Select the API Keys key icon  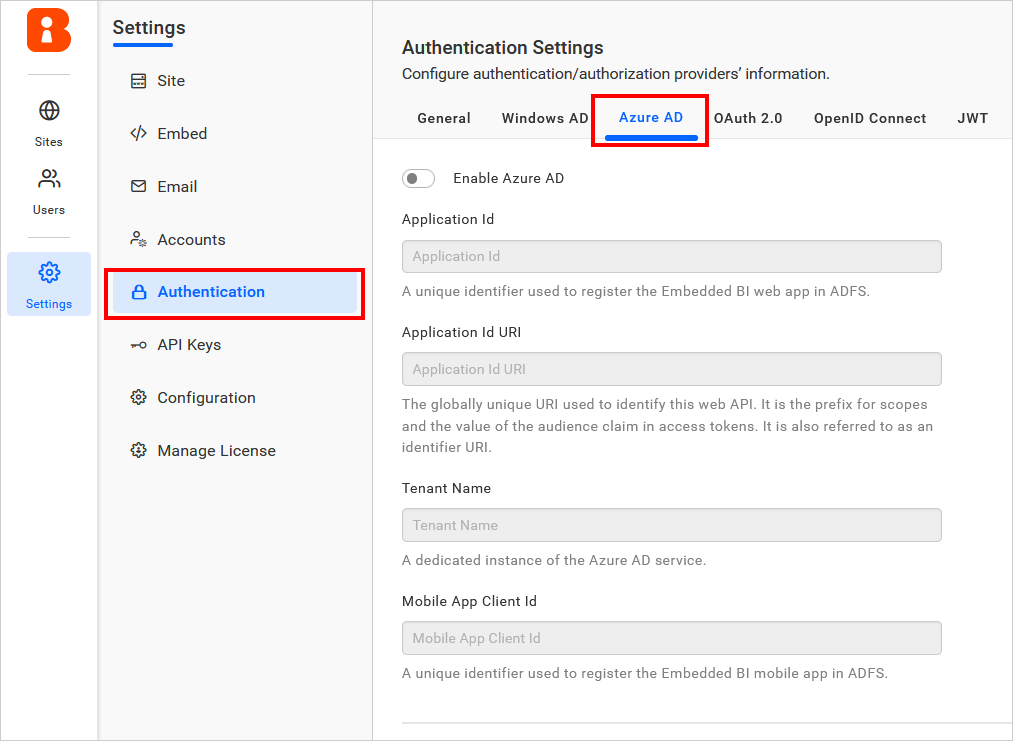[x=137, y=345]
